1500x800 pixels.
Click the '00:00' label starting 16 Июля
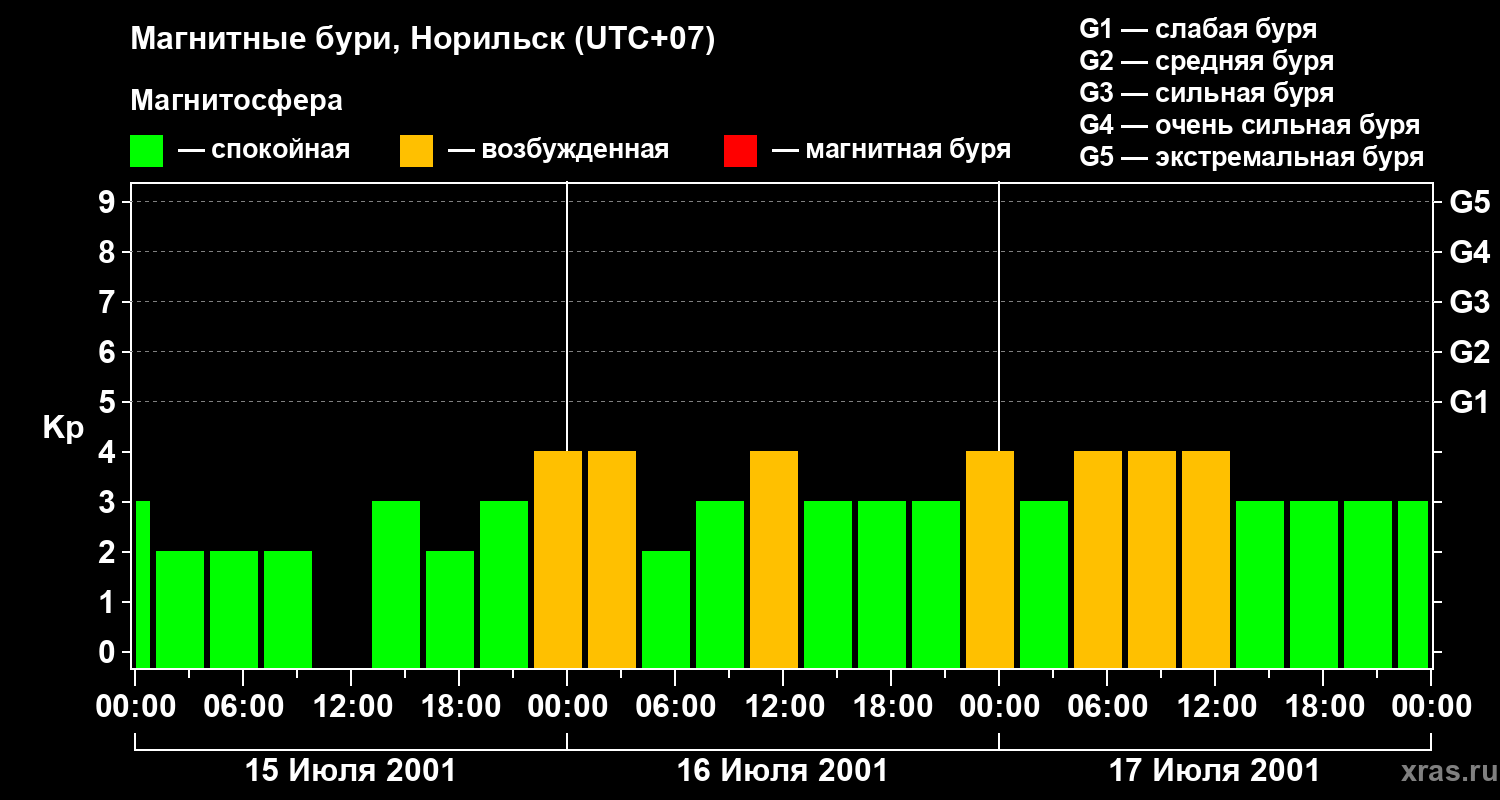(567, 707)
